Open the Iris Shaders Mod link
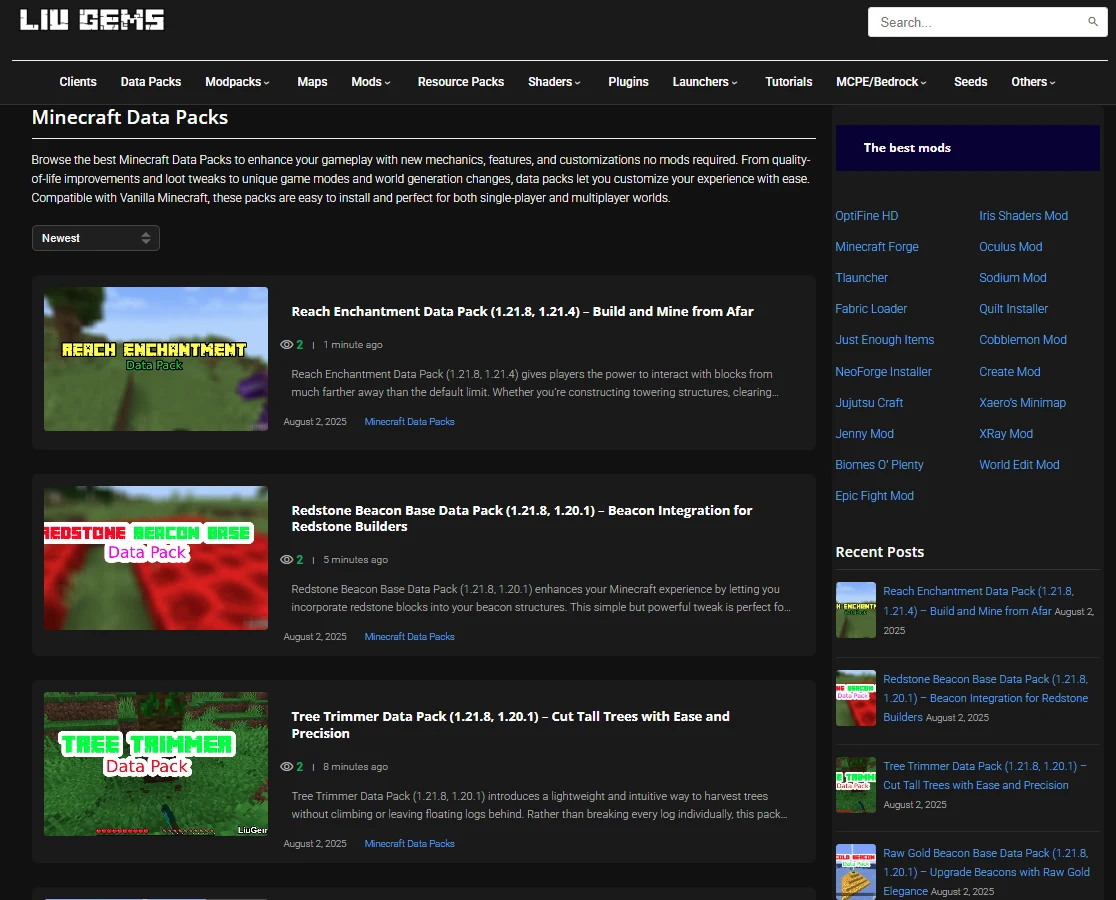The image size is (1116, 900). [1023, 216]
